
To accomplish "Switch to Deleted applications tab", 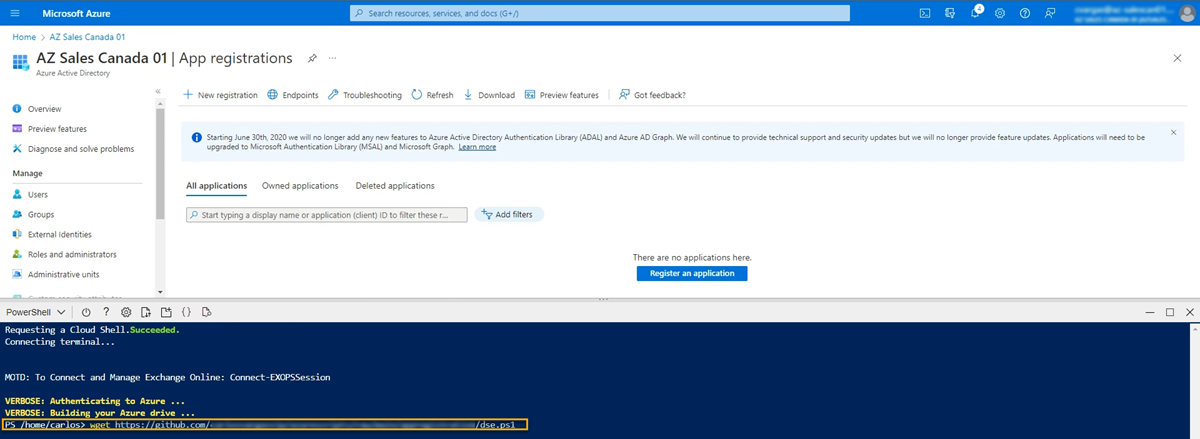I will [x=395, y=186].
